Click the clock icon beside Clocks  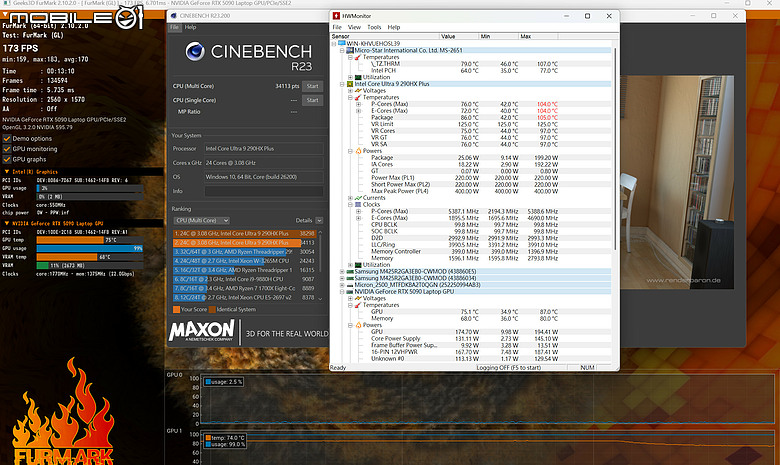(x=358, y=204)
